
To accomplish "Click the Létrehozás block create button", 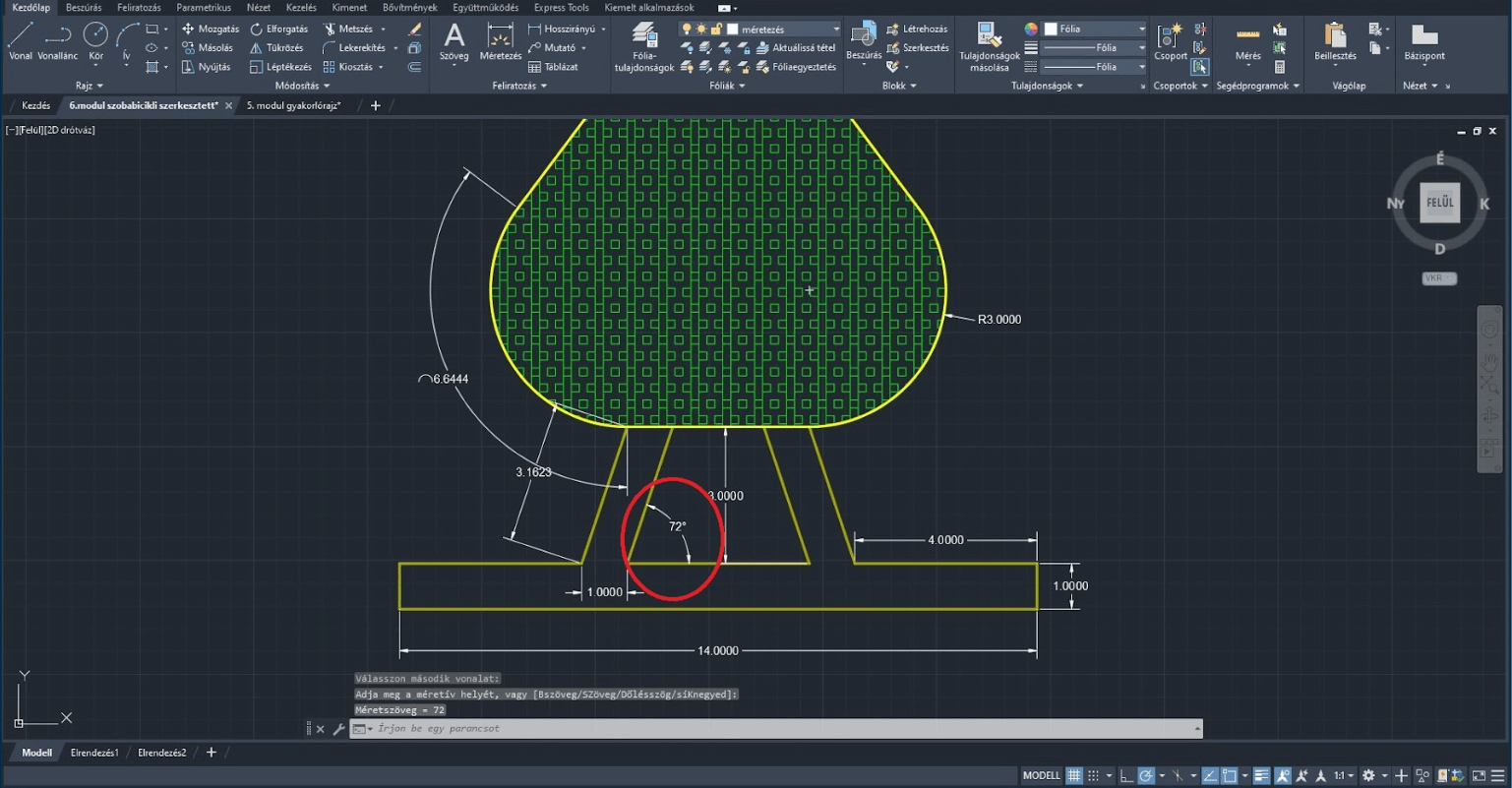I will [x=917, y=30].
